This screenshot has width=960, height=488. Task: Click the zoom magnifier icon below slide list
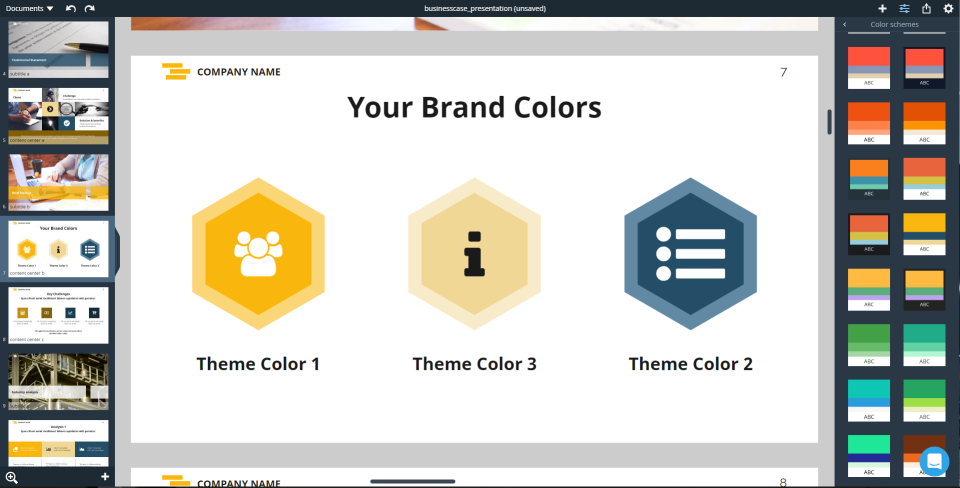click(12, 478)
